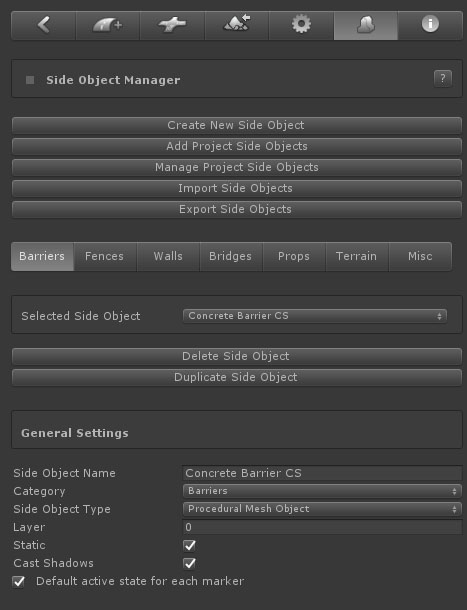The height and width of the screenshot is (610, 467).
Task: Open the gear settings toolbar icon
Action: pos(301,25)
